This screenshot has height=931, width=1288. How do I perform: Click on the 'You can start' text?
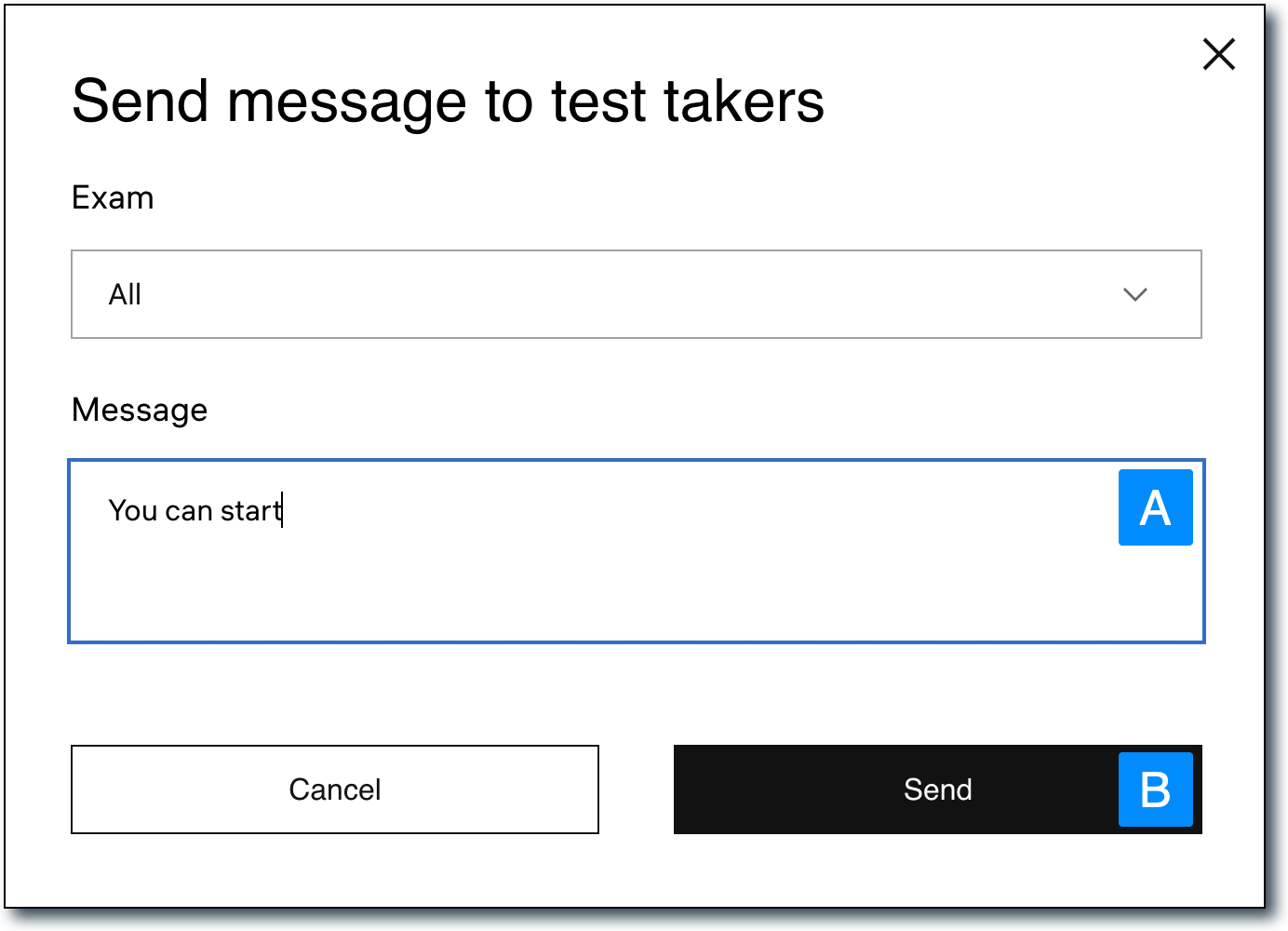click(195, 511)
